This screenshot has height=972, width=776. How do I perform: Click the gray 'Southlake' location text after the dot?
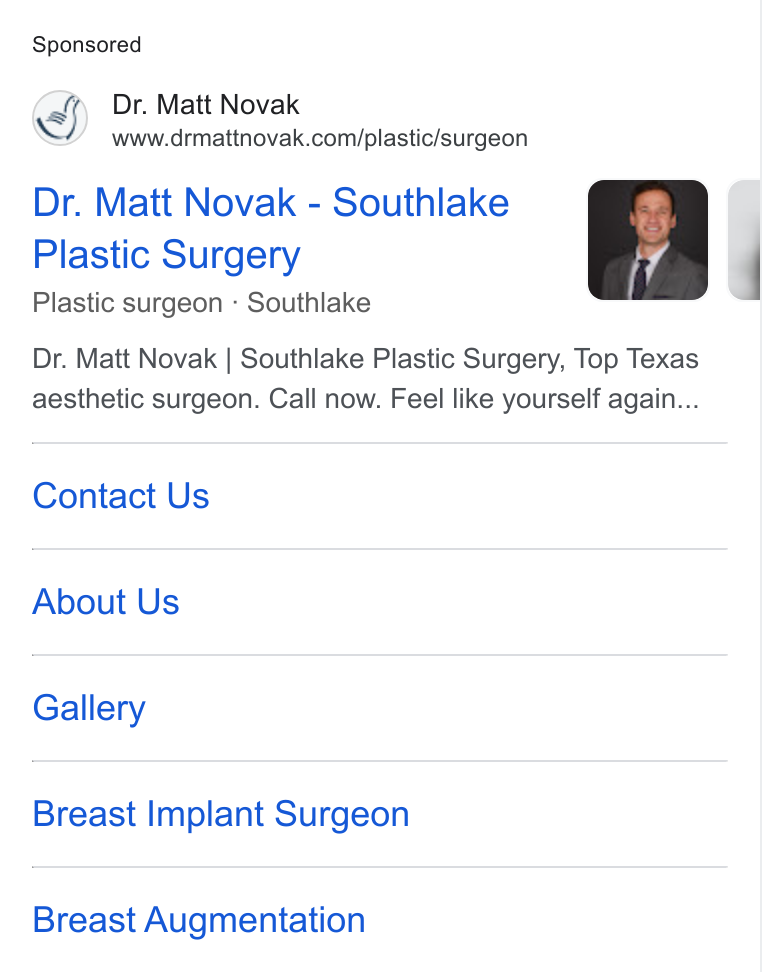(x=309, y=303)
